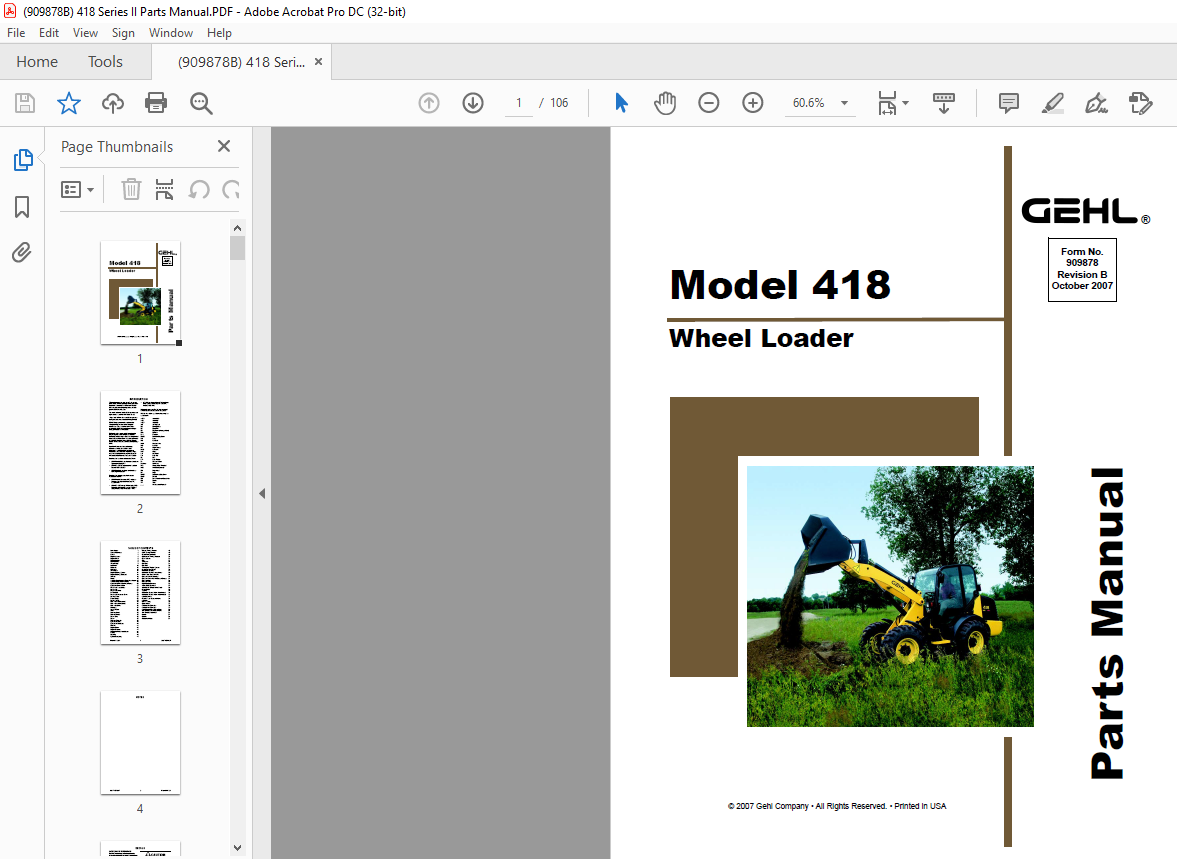Collapse the navigation pane with the left arrow
Viewport: 1177px width, 859px height.
tap(262, 493)
